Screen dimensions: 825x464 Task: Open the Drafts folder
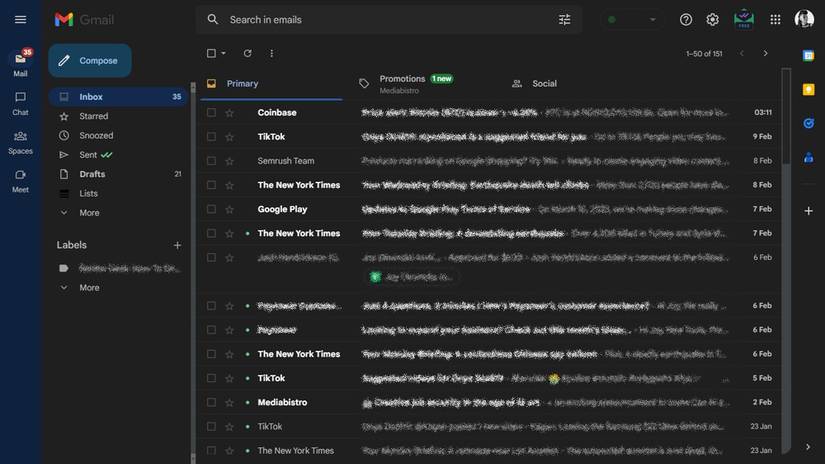(92, 174)
